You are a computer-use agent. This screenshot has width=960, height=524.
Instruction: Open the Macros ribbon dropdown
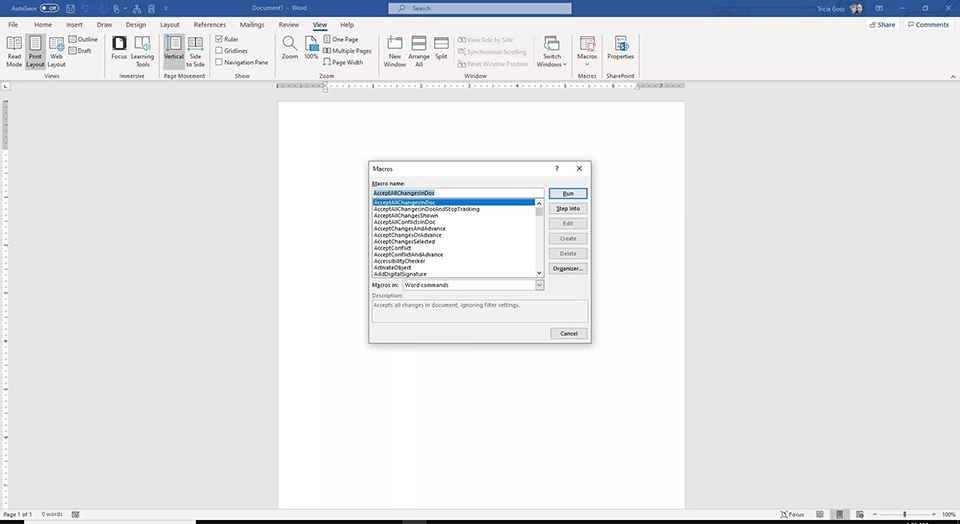click(587, 51)
